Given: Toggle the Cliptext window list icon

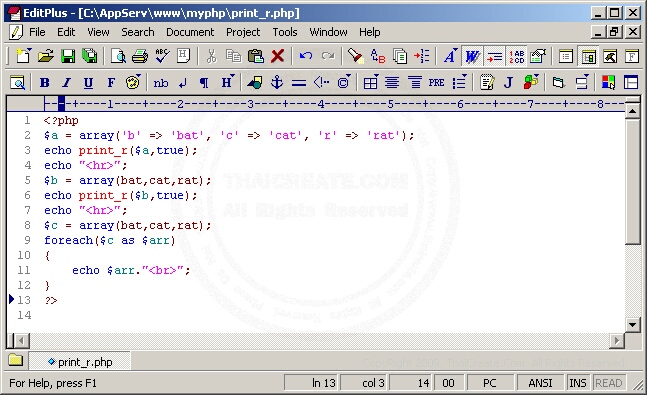Looking at the screenshot, I should 566,56.
